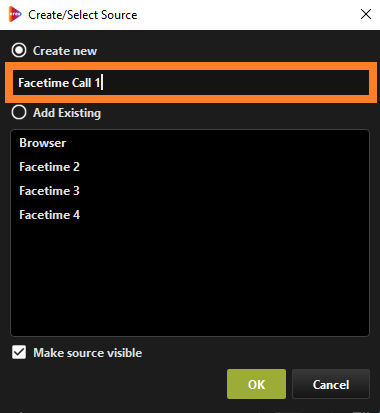Confirm with the green OK button
Screen dimensions: 380x413
click(x=256, y=384)
